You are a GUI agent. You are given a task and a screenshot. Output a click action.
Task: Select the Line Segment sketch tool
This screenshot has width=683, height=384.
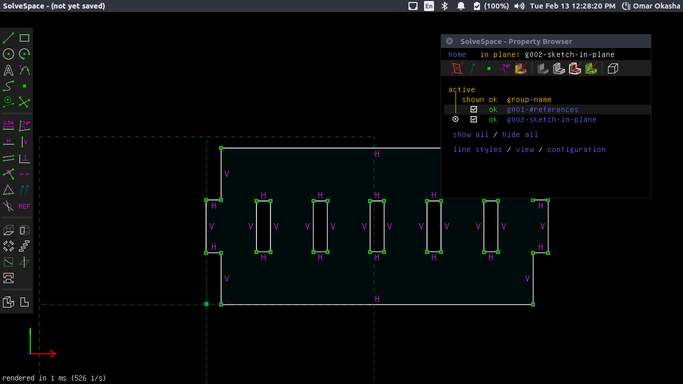pyautogui.click(x=8, y=38)
